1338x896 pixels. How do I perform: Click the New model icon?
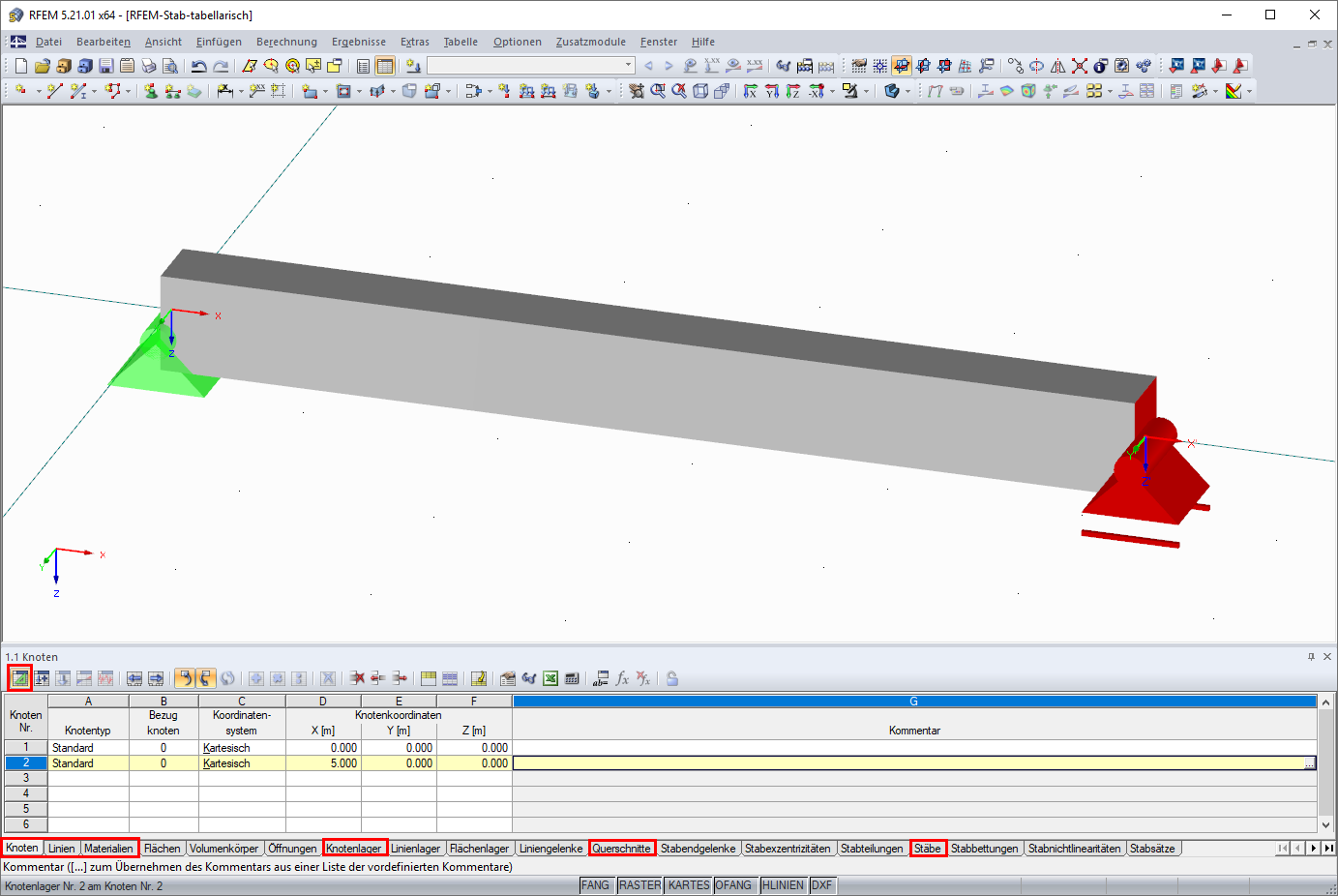[x=20, y=66]
